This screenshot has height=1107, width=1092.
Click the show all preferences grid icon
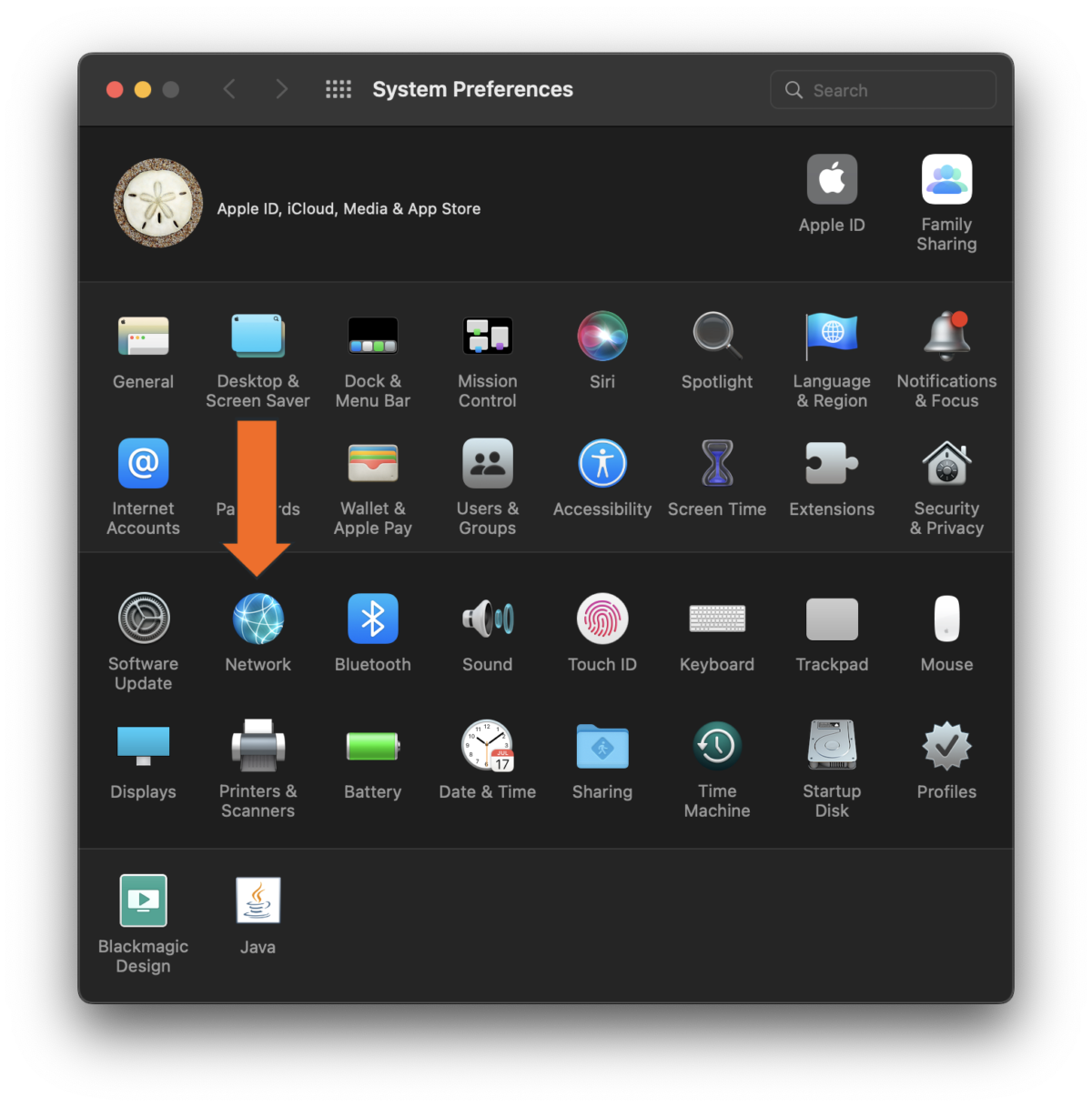(x=338, y=89)
